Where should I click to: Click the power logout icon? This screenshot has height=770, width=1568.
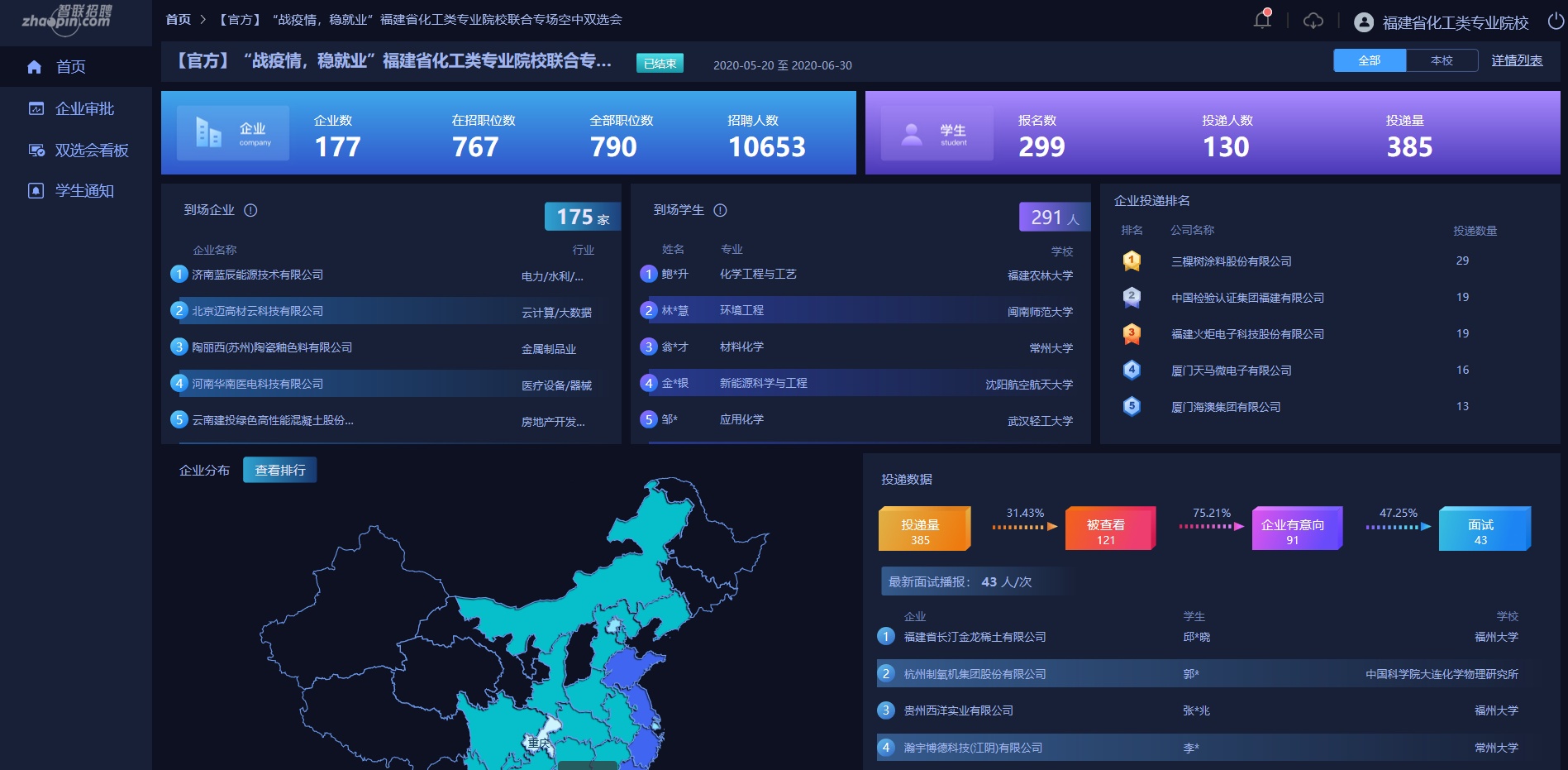pyautogui.click(x=1555, y=21)
